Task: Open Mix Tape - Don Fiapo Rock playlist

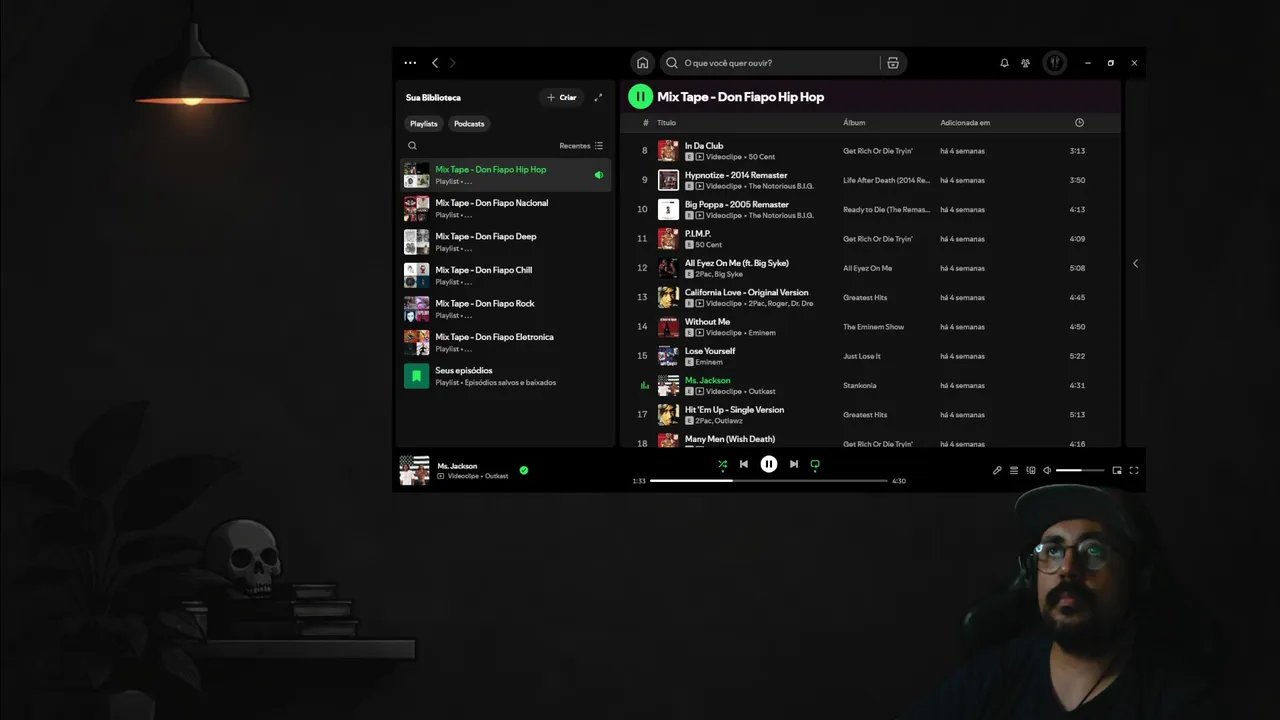Action: pyautogui.click(x=505, y=309)
